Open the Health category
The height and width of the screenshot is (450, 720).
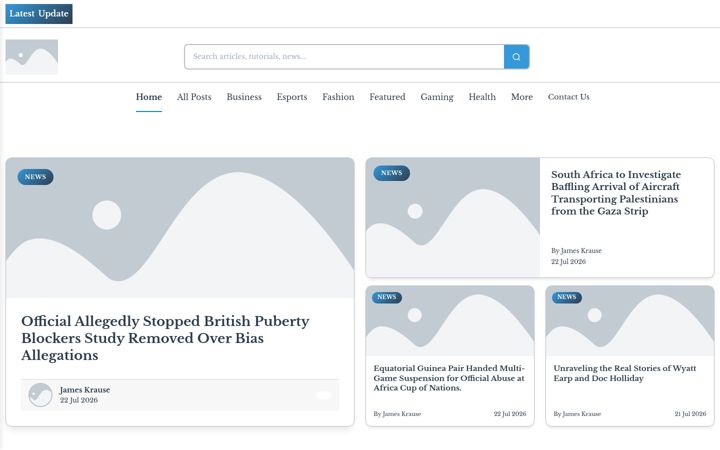pyautogui.click(x=482, y=97)
